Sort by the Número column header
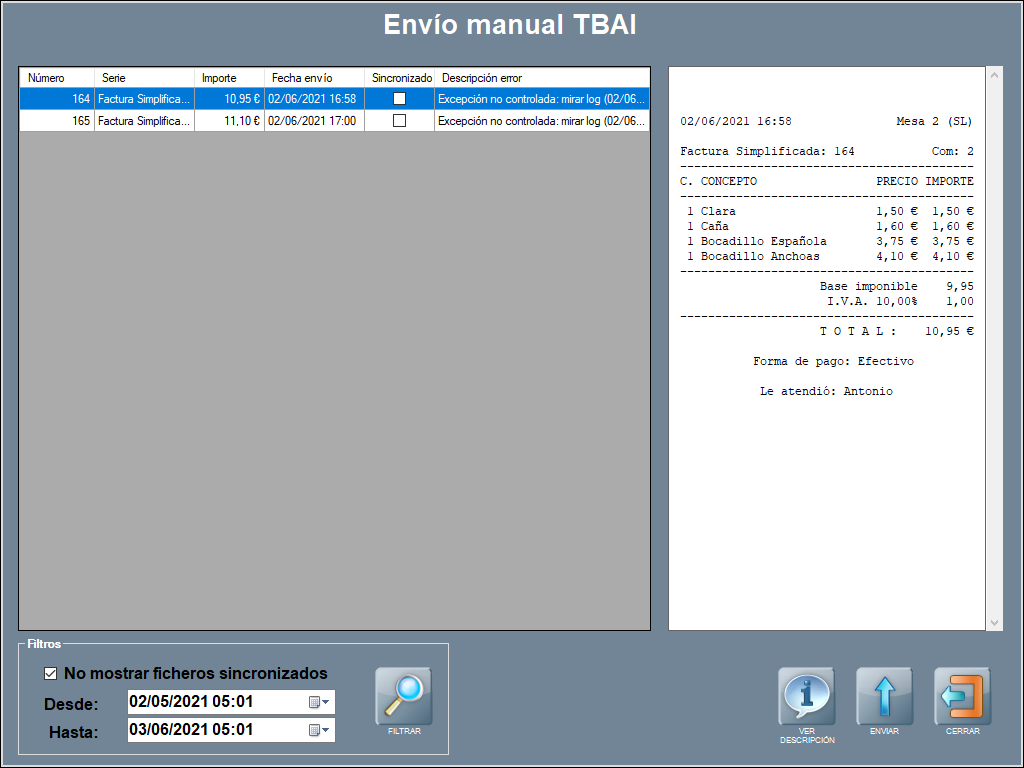Screen dimensions: 1024x768 (x=57, y=78)
